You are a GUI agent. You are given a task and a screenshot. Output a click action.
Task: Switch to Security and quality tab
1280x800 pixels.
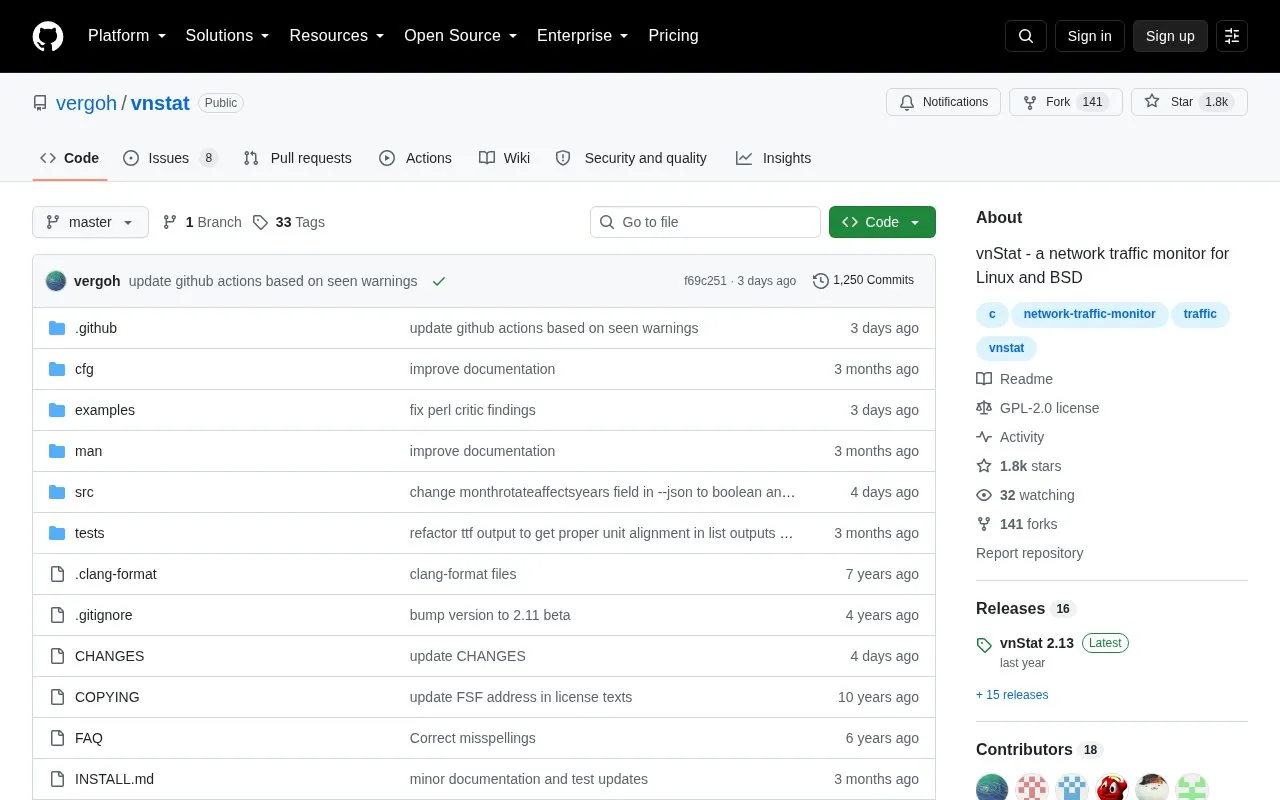click(x=631, y=158)
